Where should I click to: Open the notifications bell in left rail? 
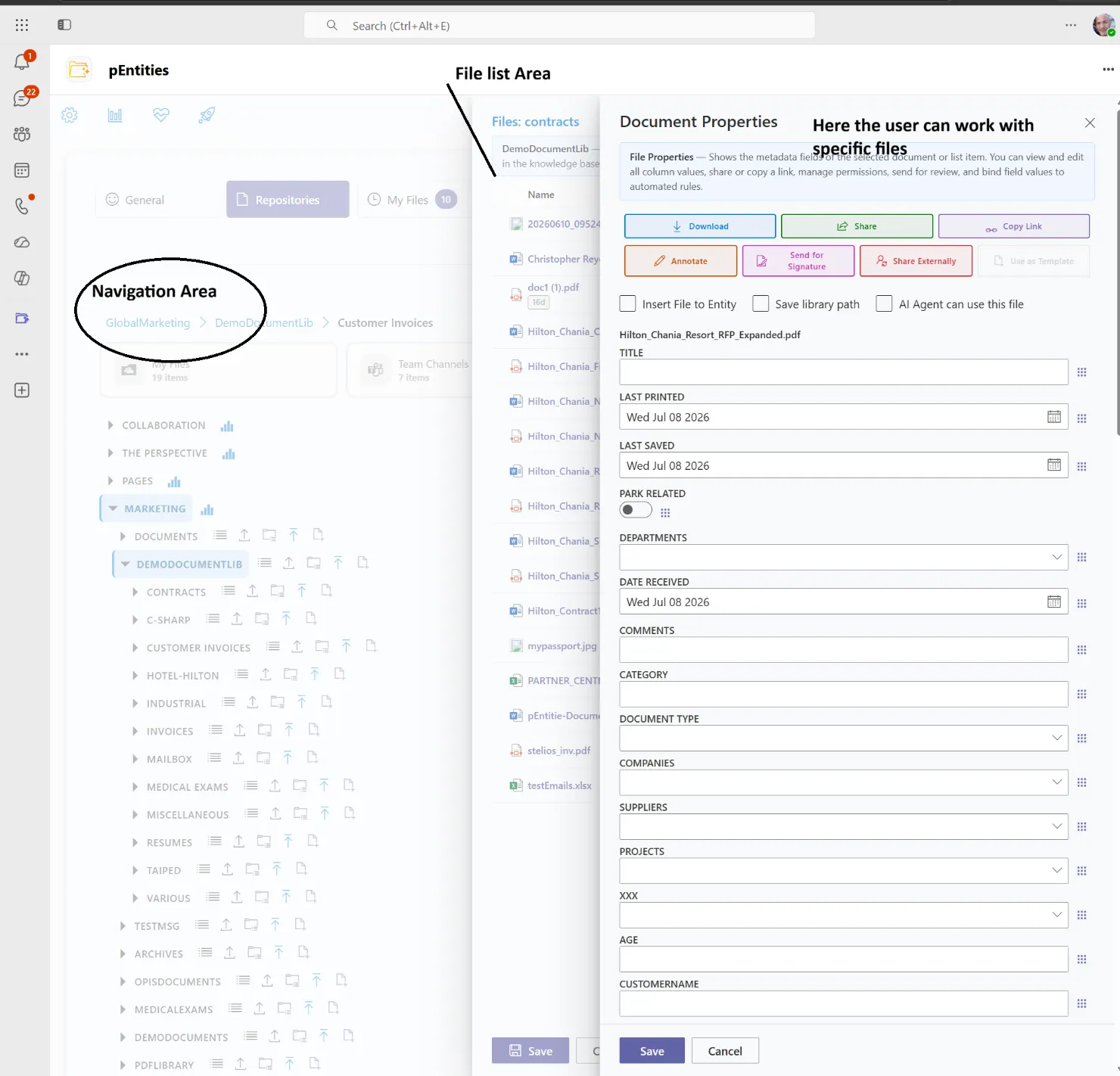[22, 61]
